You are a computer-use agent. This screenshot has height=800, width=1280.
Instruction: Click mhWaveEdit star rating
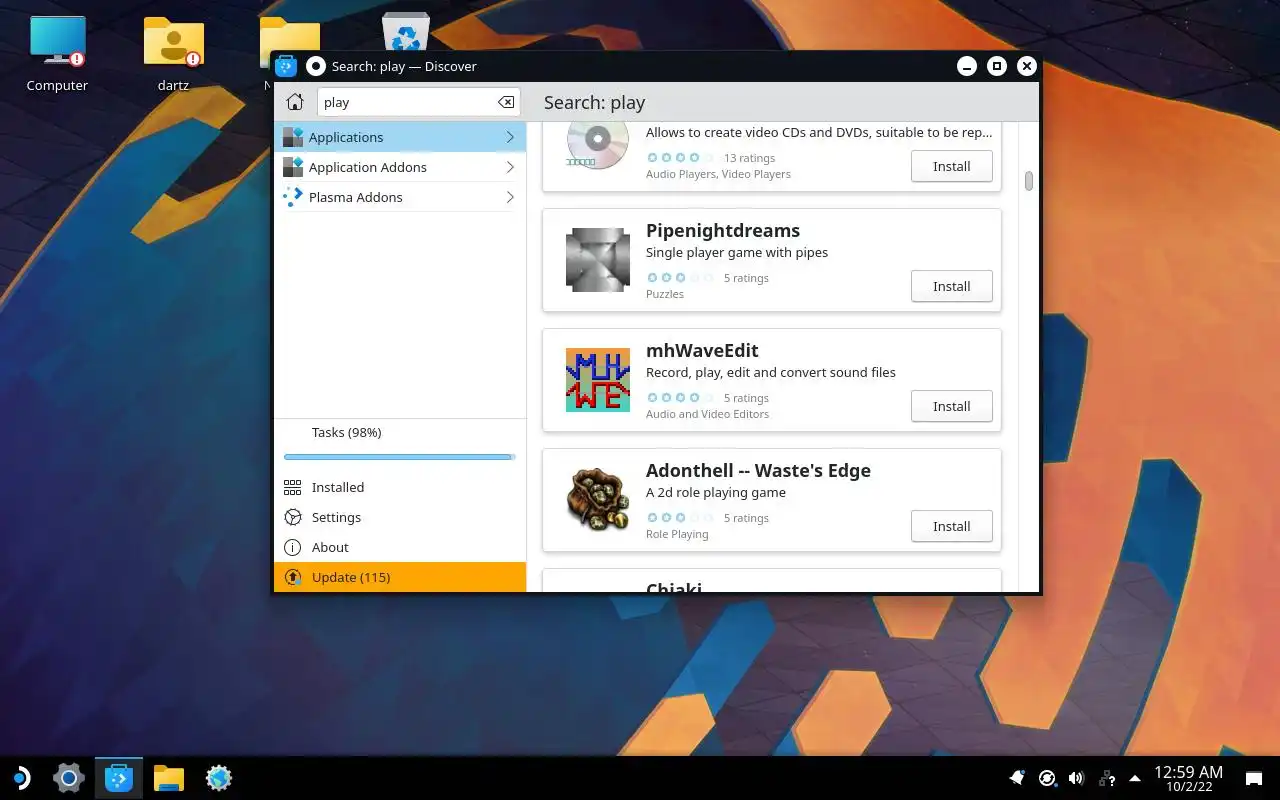coord(681,398)
